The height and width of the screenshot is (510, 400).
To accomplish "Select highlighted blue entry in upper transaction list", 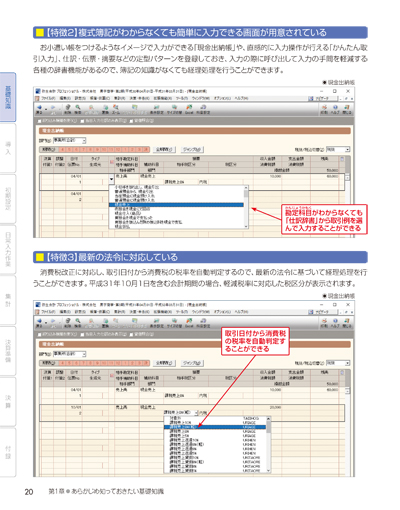I will click(x=176, y=205).
